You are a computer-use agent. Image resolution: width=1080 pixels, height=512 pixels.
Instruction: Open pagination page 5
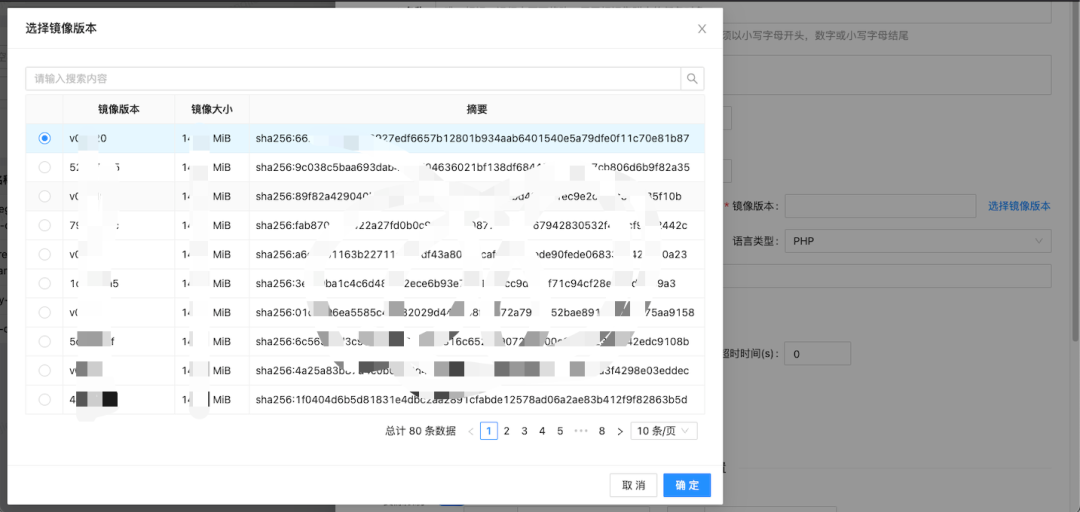click(560, 431)
